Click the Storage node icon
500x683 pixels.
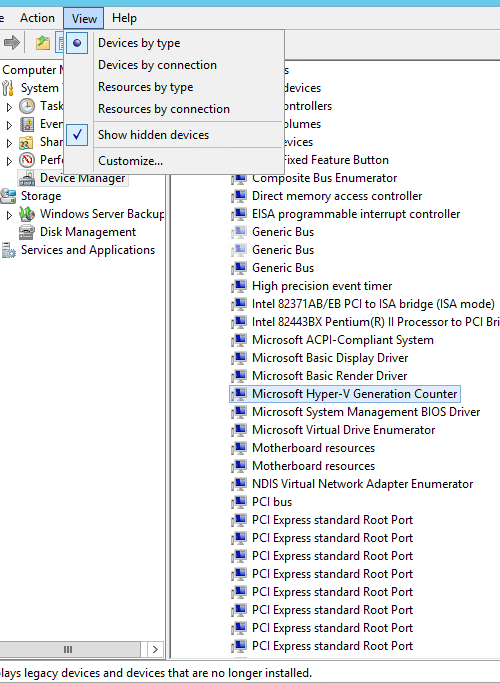8,196
